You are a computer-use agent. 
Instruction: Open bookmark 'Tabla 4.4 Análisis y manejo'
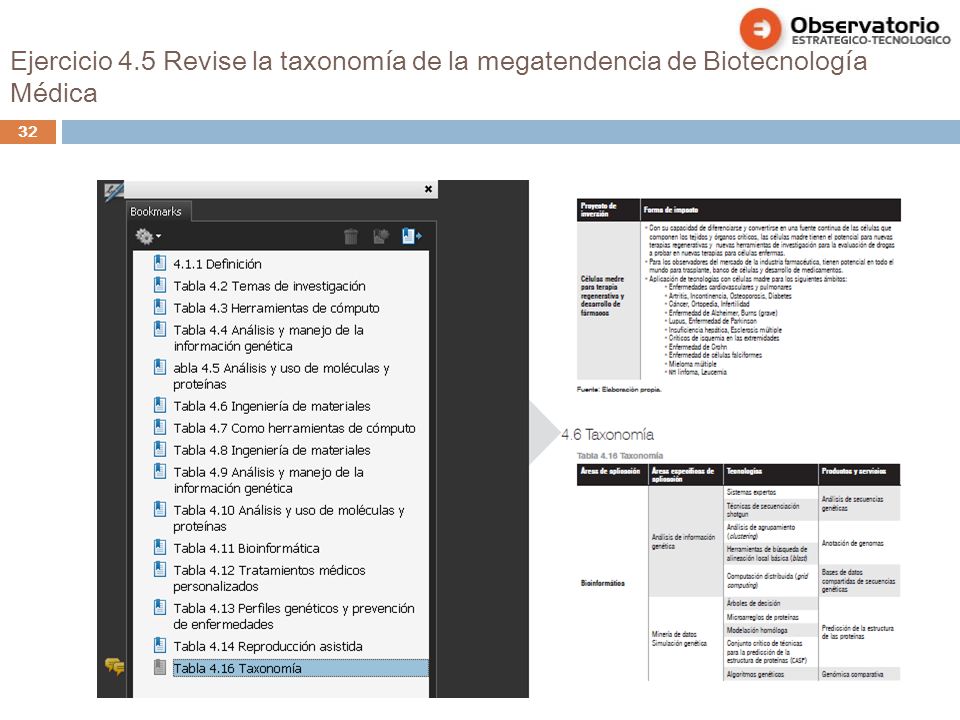pos(269,338)
